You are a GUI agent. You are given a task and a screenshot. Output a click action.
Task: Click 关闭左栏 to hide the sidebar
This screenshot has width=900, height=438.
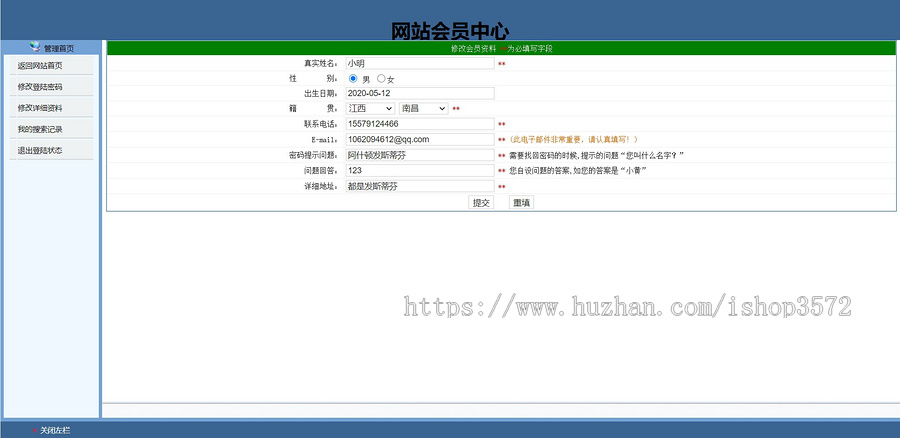coord(55,430)
